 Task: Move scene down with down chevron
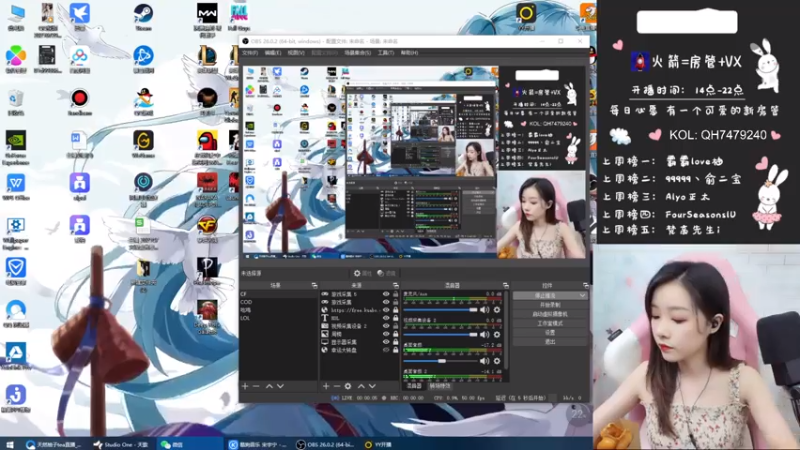pos(280,386)
